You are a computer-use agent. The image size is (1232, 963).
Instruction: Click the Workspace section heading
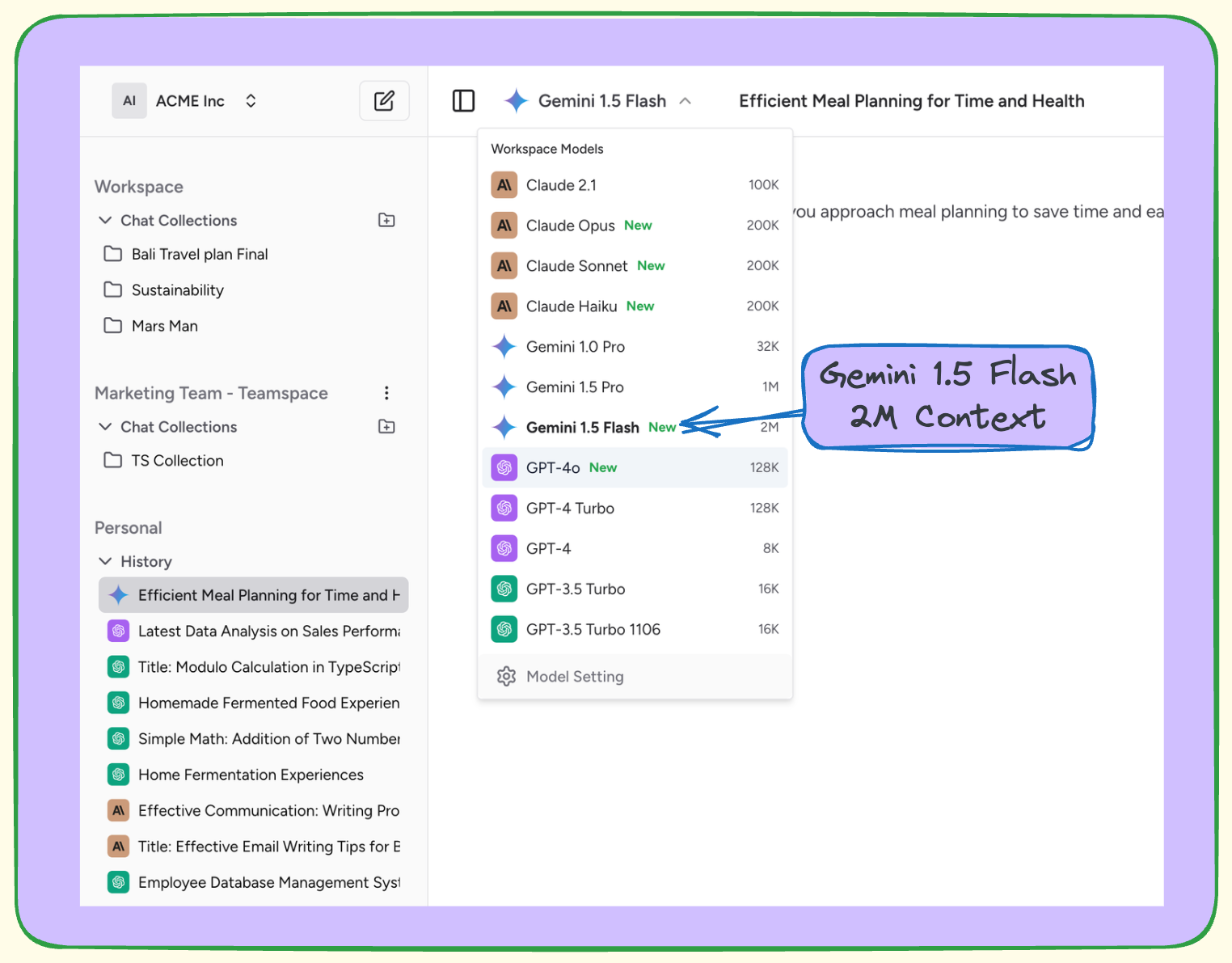(x=139, y=187)
